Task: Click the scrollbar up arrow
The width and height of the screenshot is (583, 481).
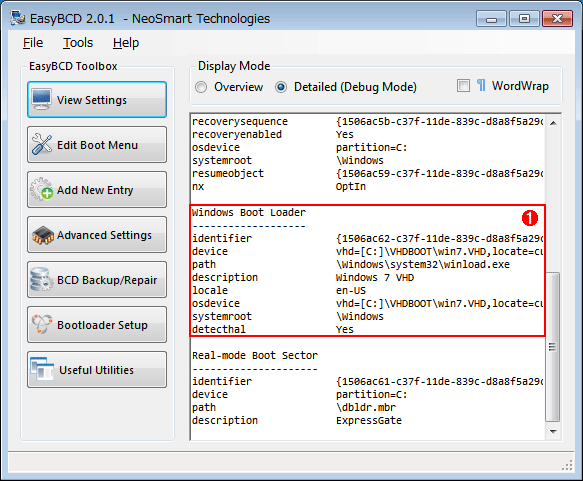Action: [x=553, y=123]
